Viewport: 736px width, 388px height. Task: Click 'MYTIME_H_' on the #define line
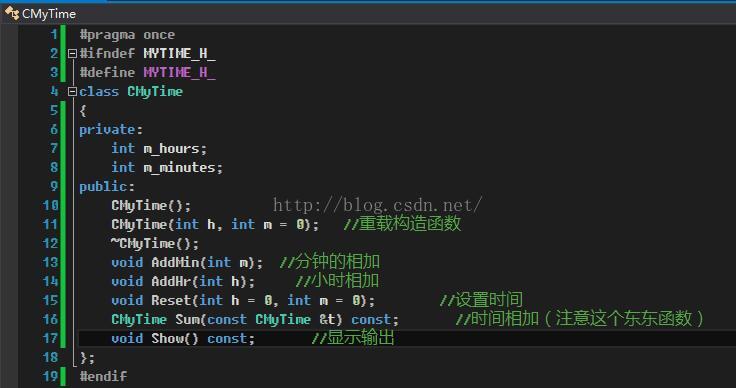[179, 72]
